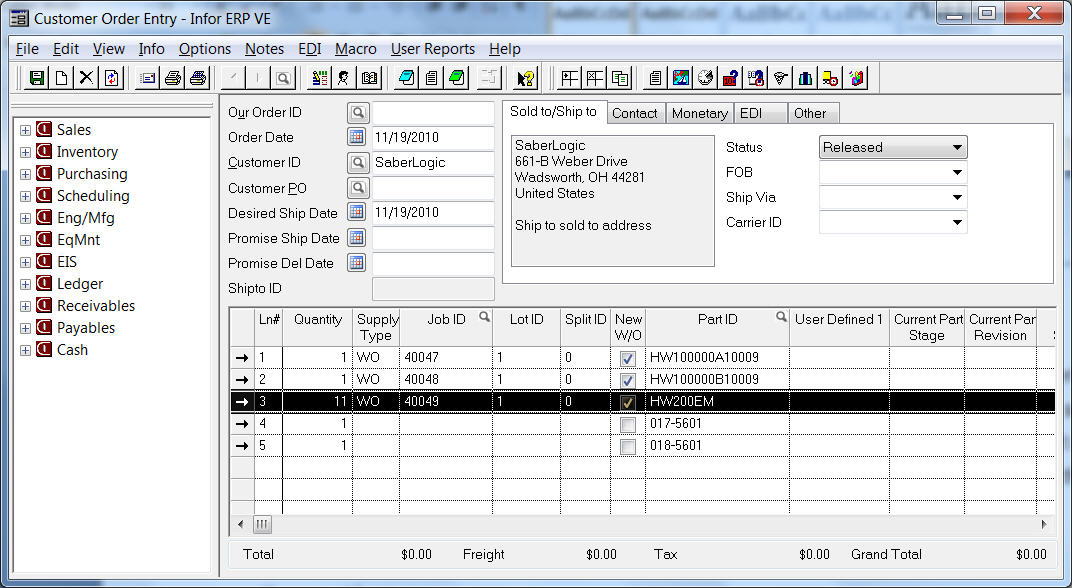Open the File menu
This screenshot has width=1072, height=588.
point(27,49)
